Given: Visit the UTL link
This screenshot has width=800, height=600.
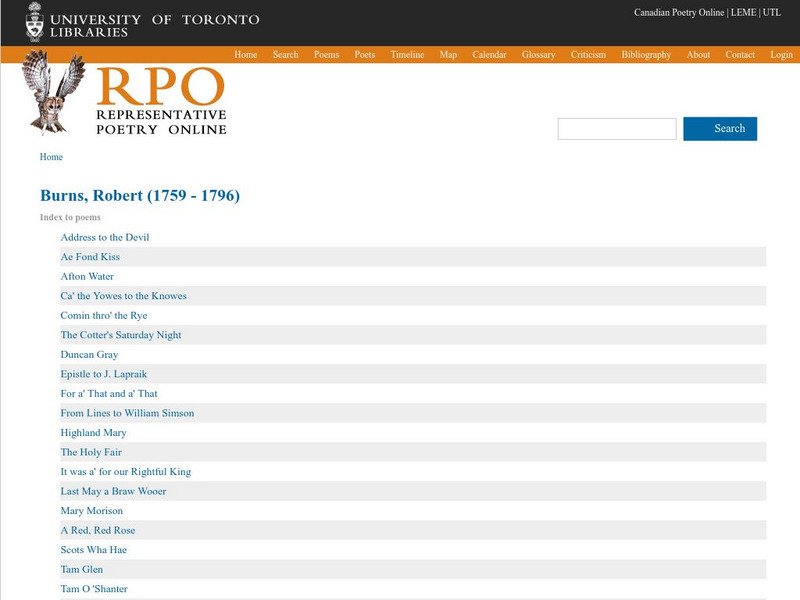Looking at the screenshot, I should 771,12.
